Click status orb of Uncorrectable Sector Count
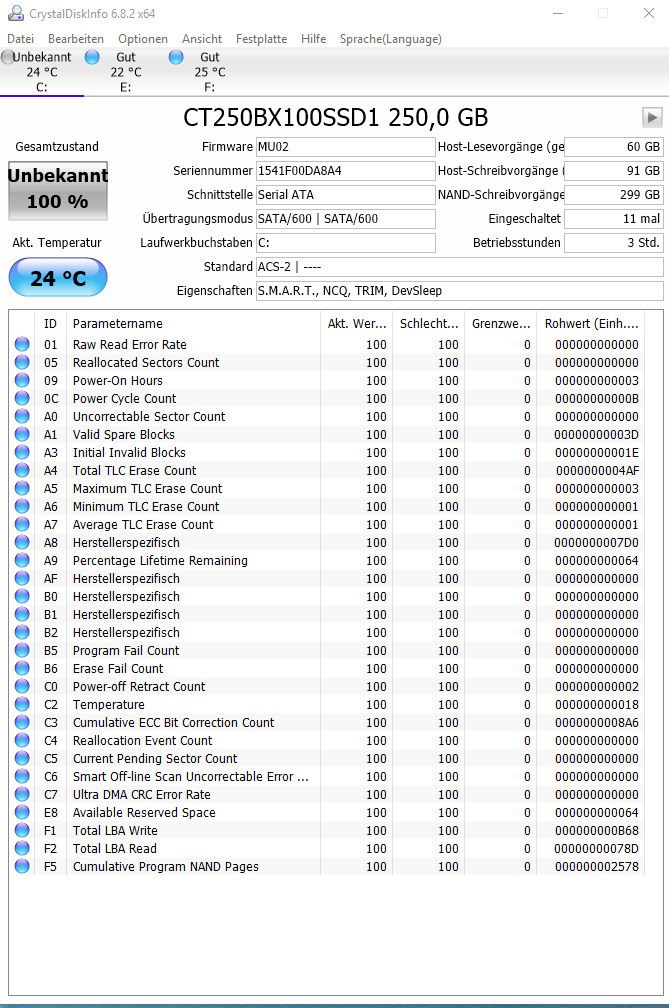Viewport: 669px width, 1008px height. pyautogui.click(x=22, y=416)
